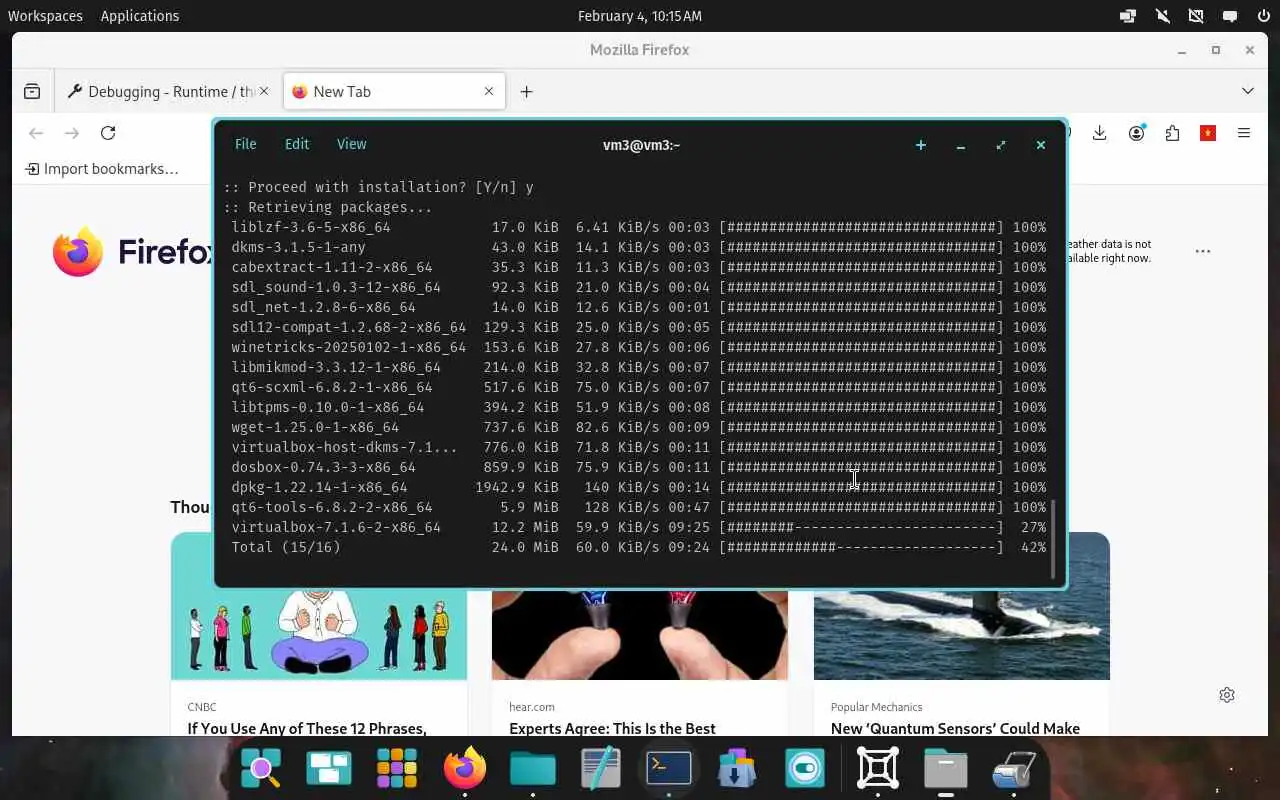Screen dimensions: 1280x800
Task: Open the Firefox account icon
Action: pyautogui.click(x=1136, y=133)
